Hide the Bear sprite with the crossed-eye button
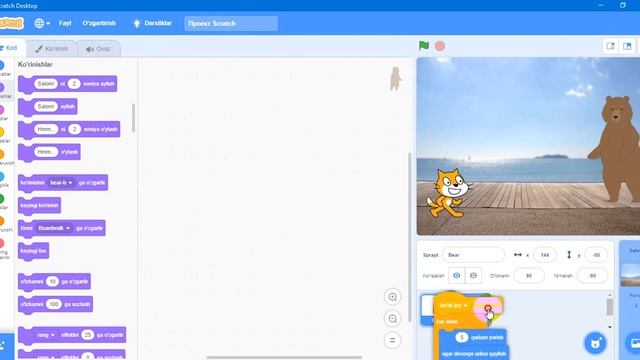This screenshot has height=360, width=640. 473,276
